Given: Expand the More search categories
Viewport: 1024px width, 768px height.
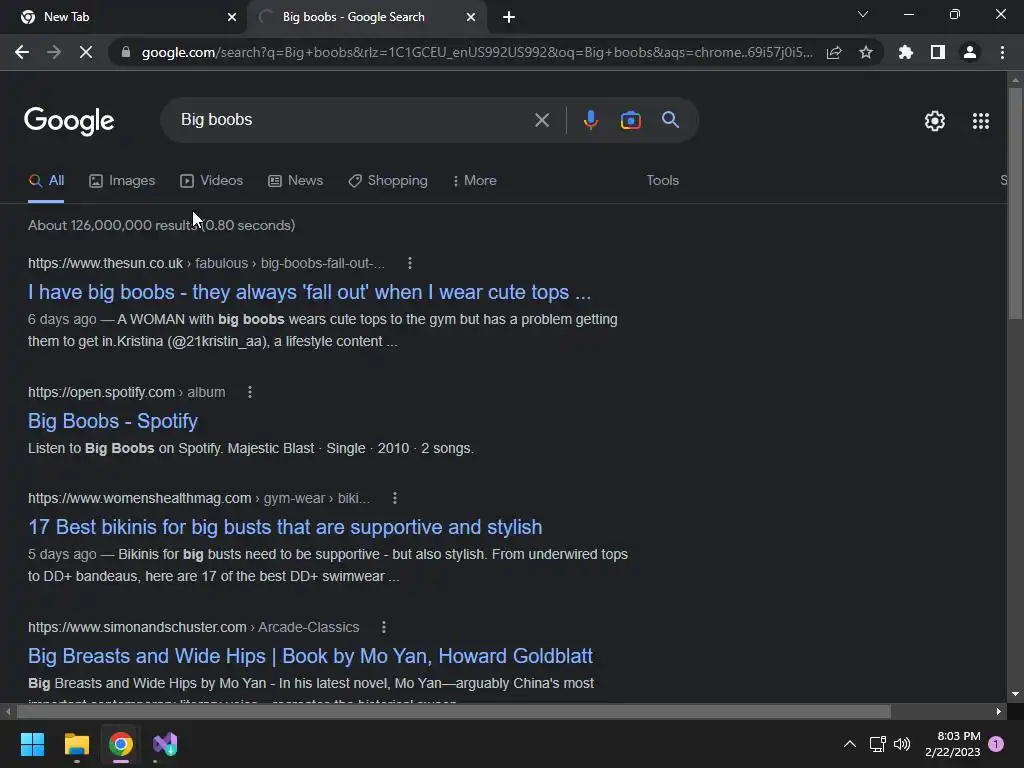Looking at the screenshot, I should pos(475,181).
